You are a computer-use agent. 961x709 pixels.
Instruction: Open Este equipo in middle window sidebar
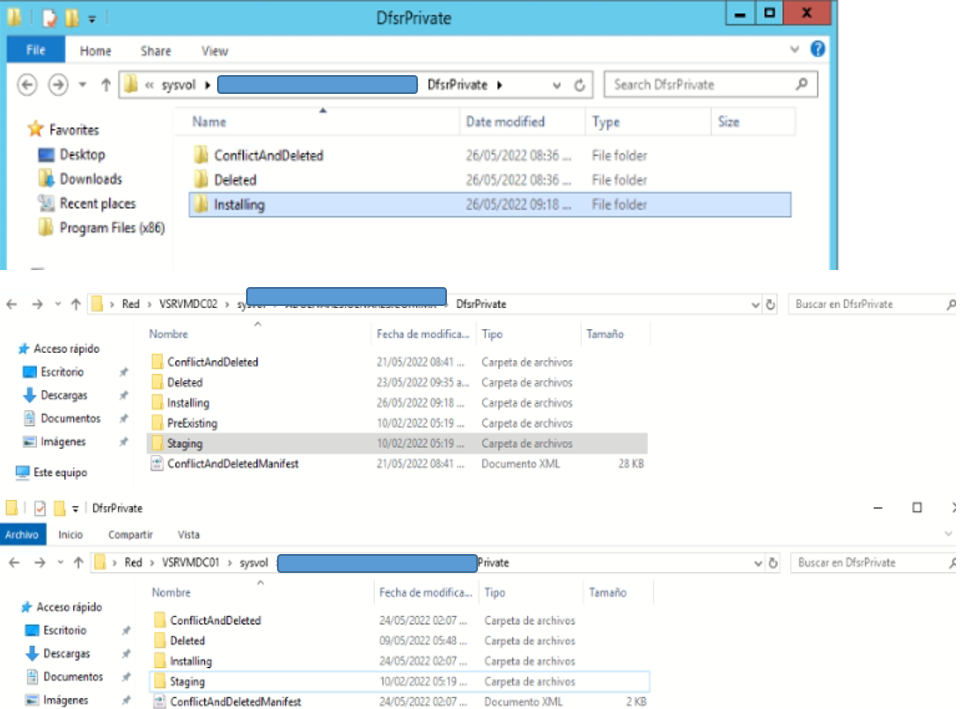(60, 472)
